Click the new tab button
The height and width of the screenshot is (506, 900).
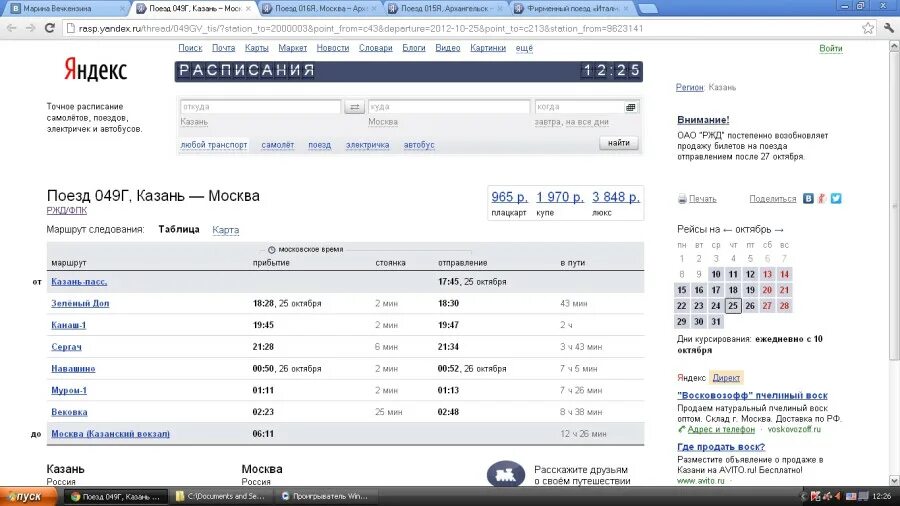[x=647, y=9]
